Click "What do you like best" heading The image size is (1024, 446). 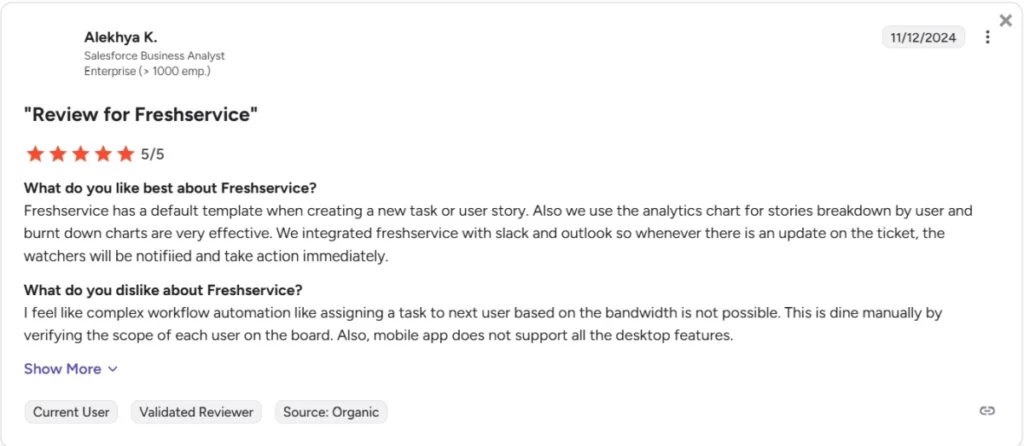click(x=170, y=189)
